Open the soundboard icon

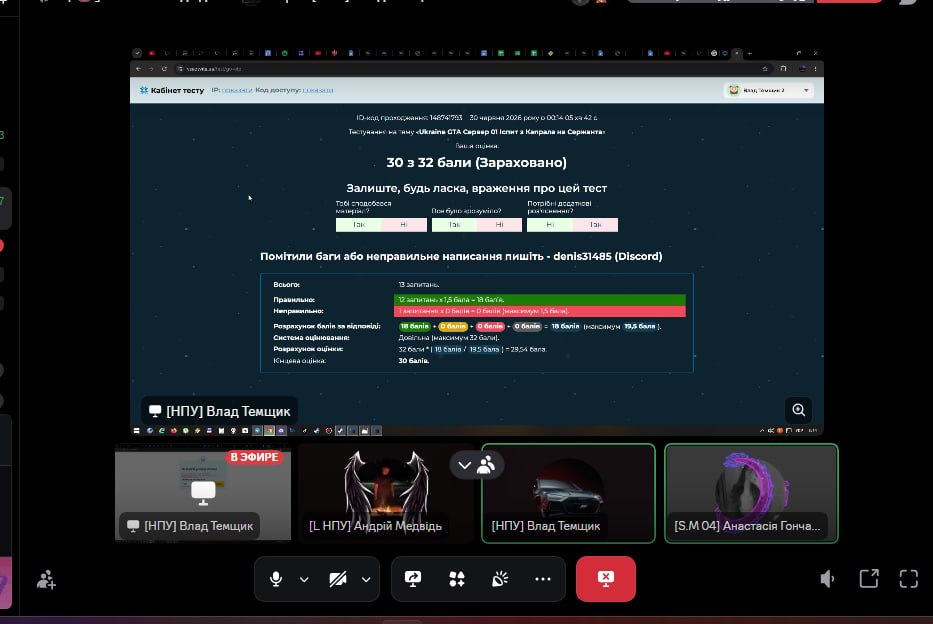500,579
